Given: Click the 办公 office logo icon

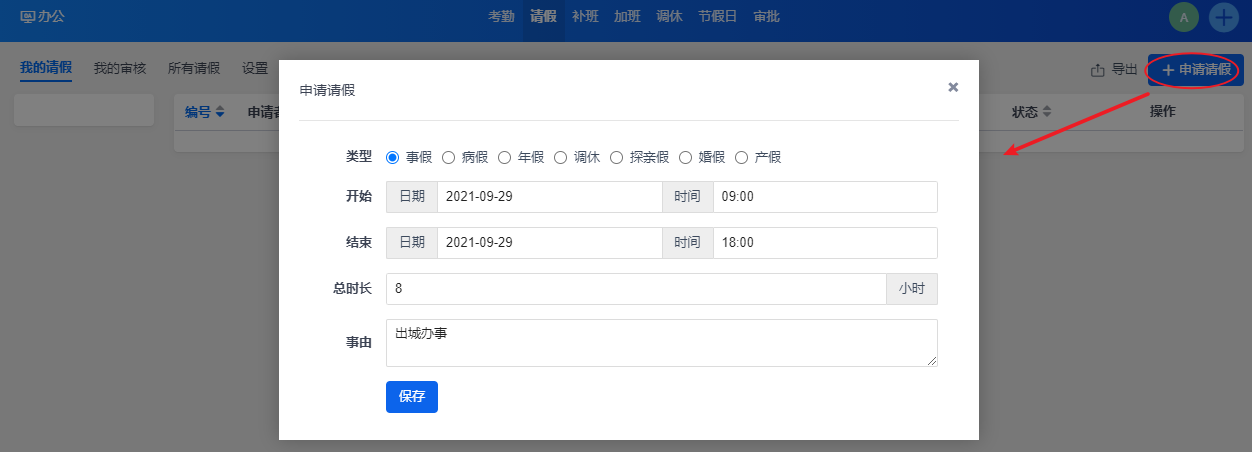Looking at the screenshot, I should tap(27, 17).
